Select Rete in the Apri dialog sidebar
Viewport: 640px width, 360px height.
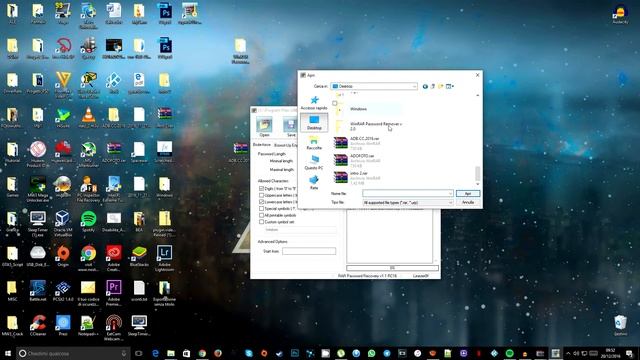pyautogui.click(x=314, y=182)
